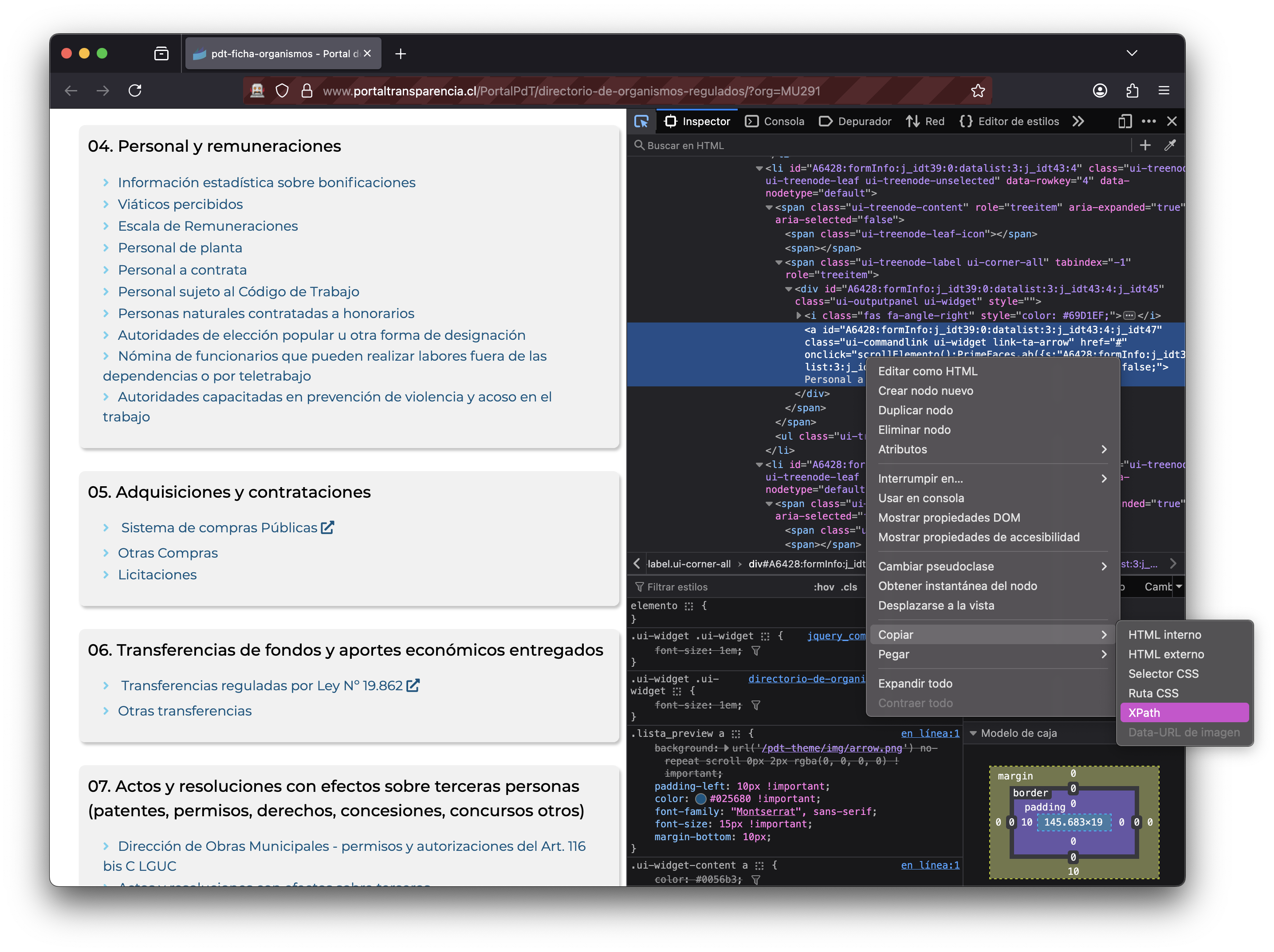Open the Editor de estilos tab
Viewport: 1274px width, 952px height.
coord(1010,122)
